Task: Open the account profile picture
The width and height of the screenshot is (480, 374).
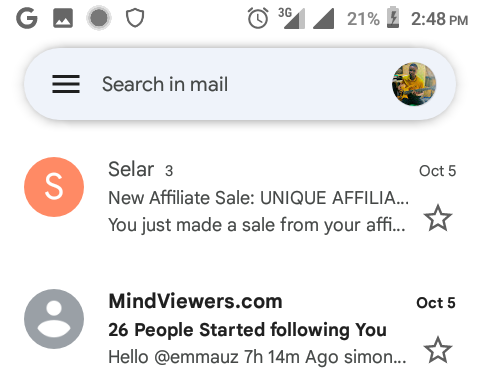Action: (x=414, y=84)
